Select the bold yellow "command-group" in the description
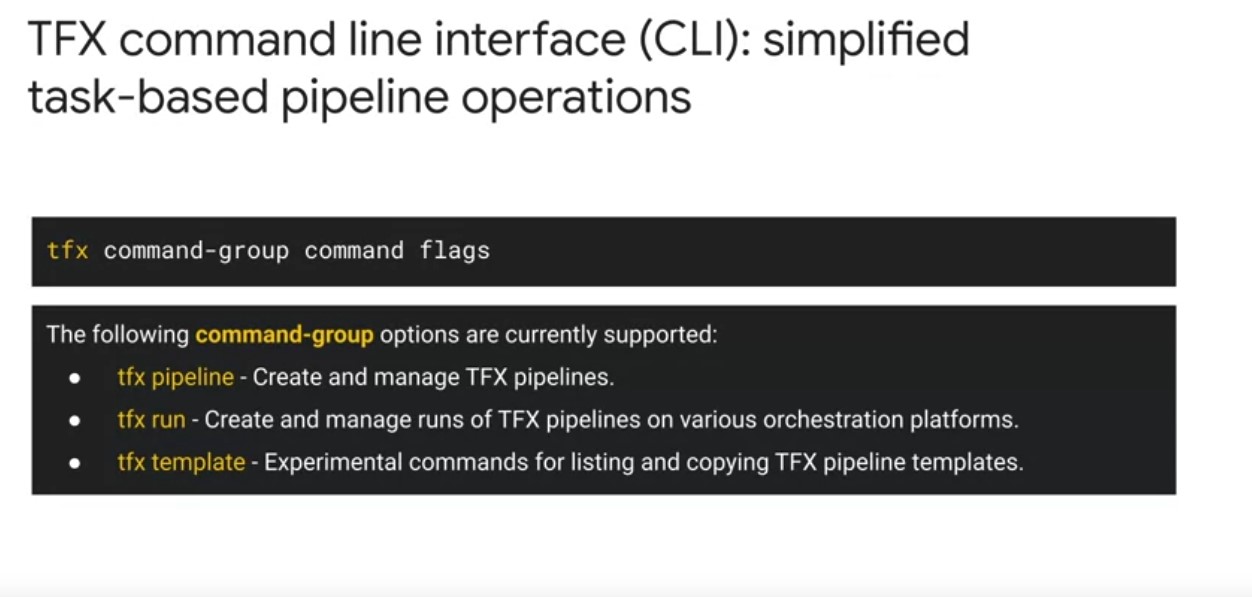This screenshot has width=1252, height=597. (x=284, y=334)
